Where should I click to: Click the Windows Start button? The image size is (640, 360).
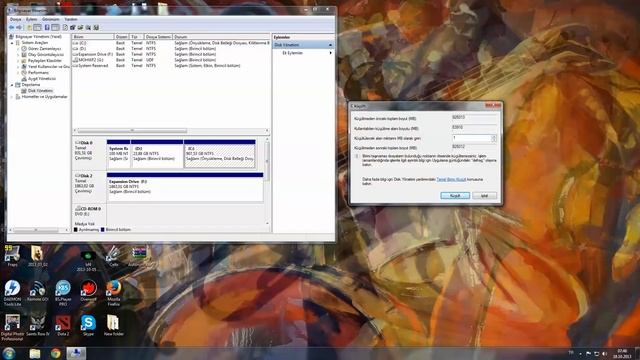coord(9,353)
